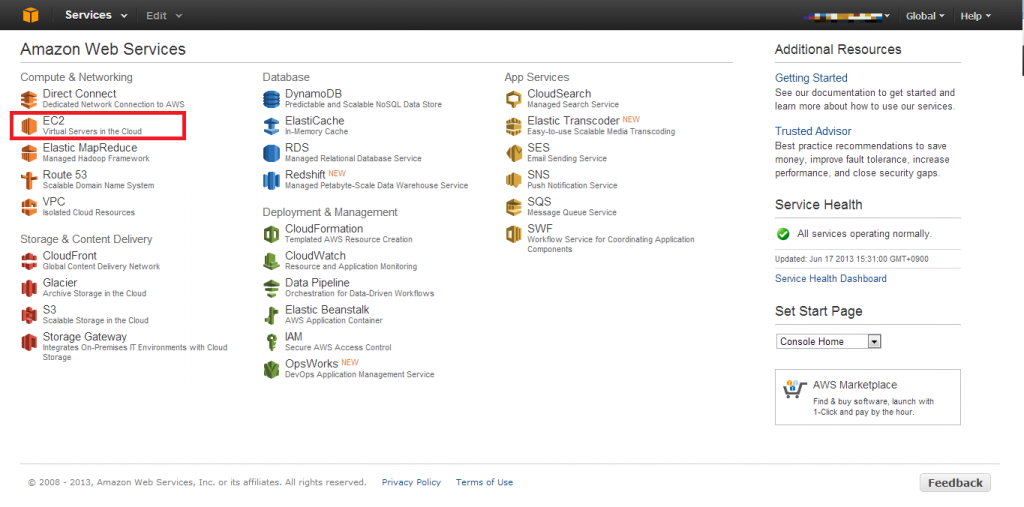Screen dimensions: 1024x507
Task: Open the Global region menu
Action: click(x=925, y=16)
